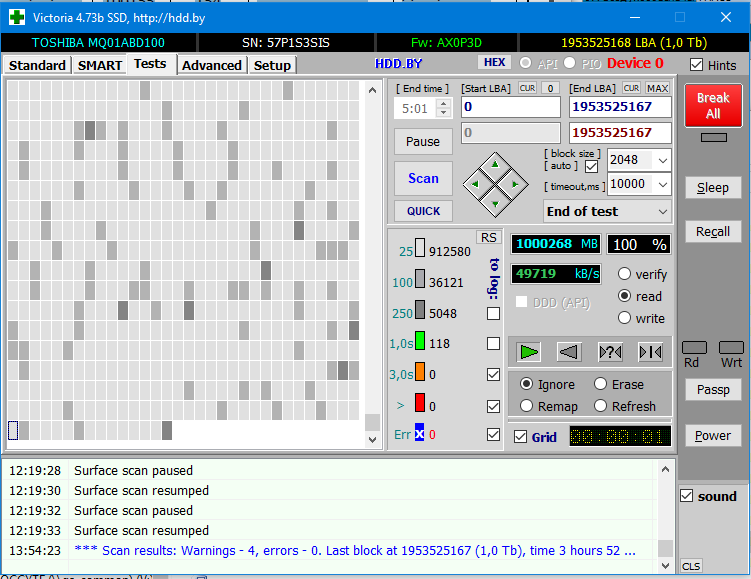Click the End LBA input field

pyautogui.click(x=620, y=107)
